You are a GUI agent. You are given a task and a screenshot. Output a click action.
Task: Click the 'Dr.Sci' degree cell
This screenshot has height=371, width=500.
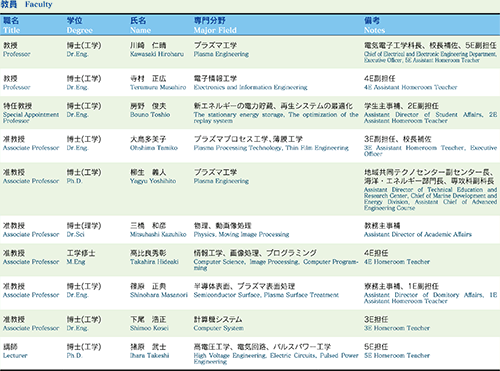(x=75, y=234)
